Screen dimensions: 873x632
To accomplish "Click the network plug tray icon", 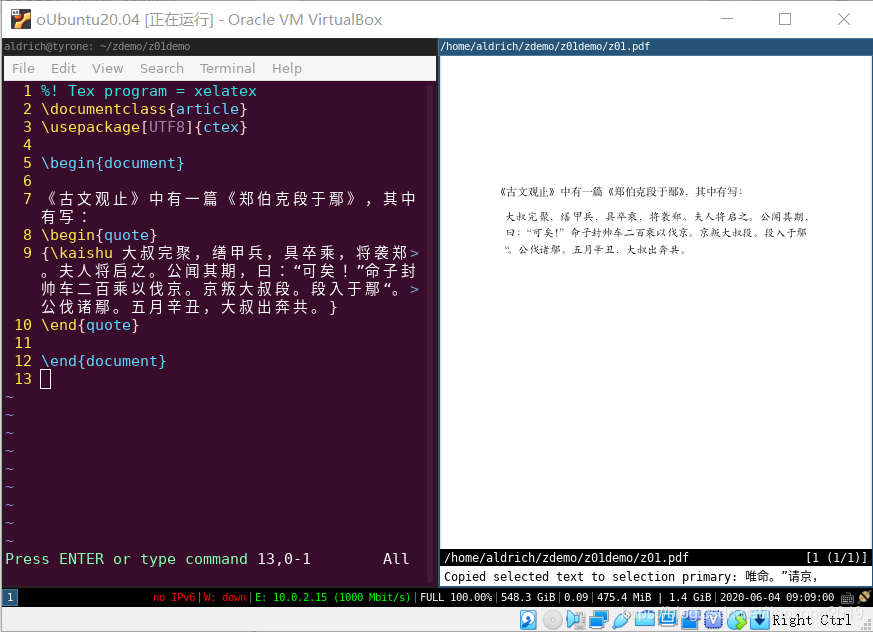I will coord(865,597).
